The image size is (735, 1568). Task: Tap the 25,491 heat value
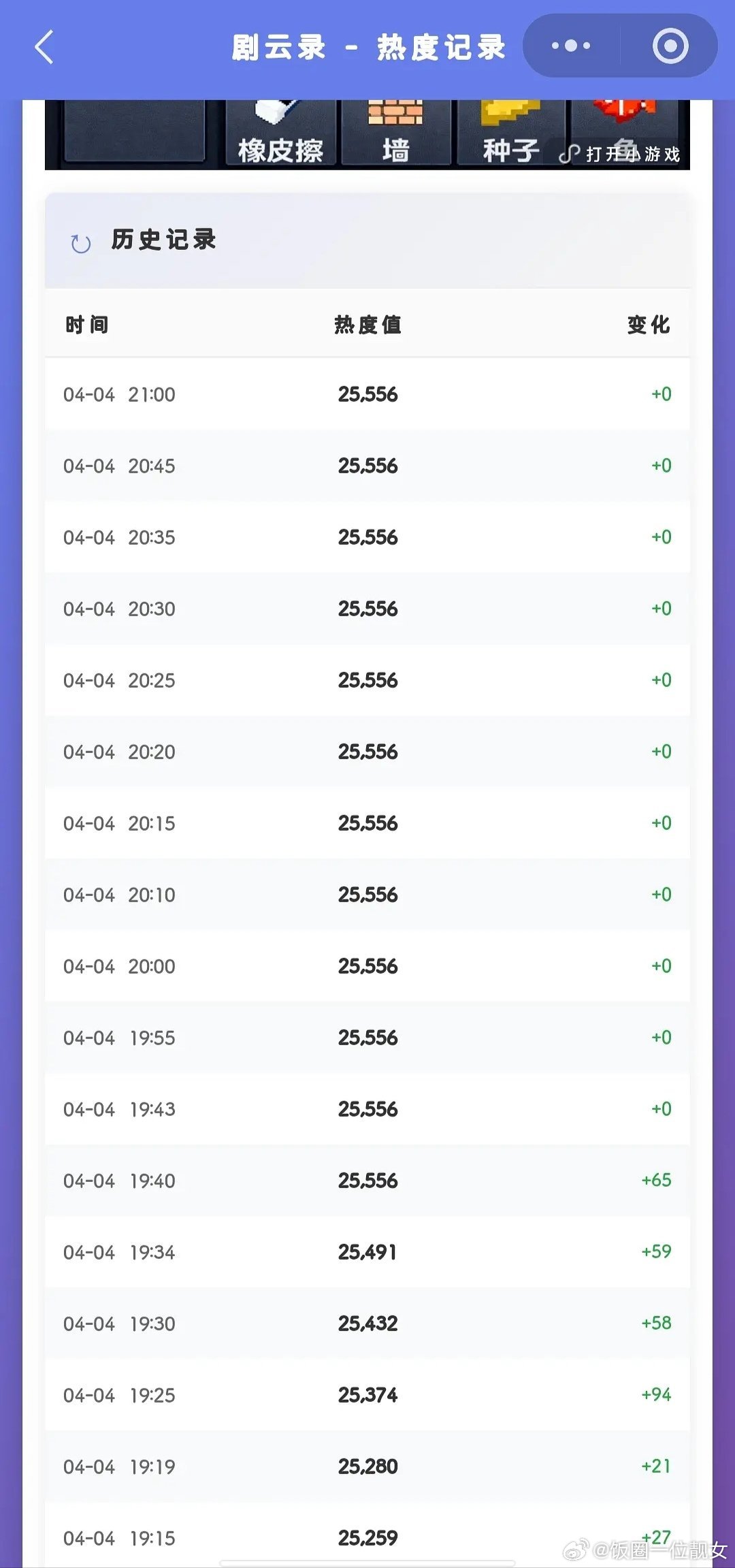pos(367,1252)
